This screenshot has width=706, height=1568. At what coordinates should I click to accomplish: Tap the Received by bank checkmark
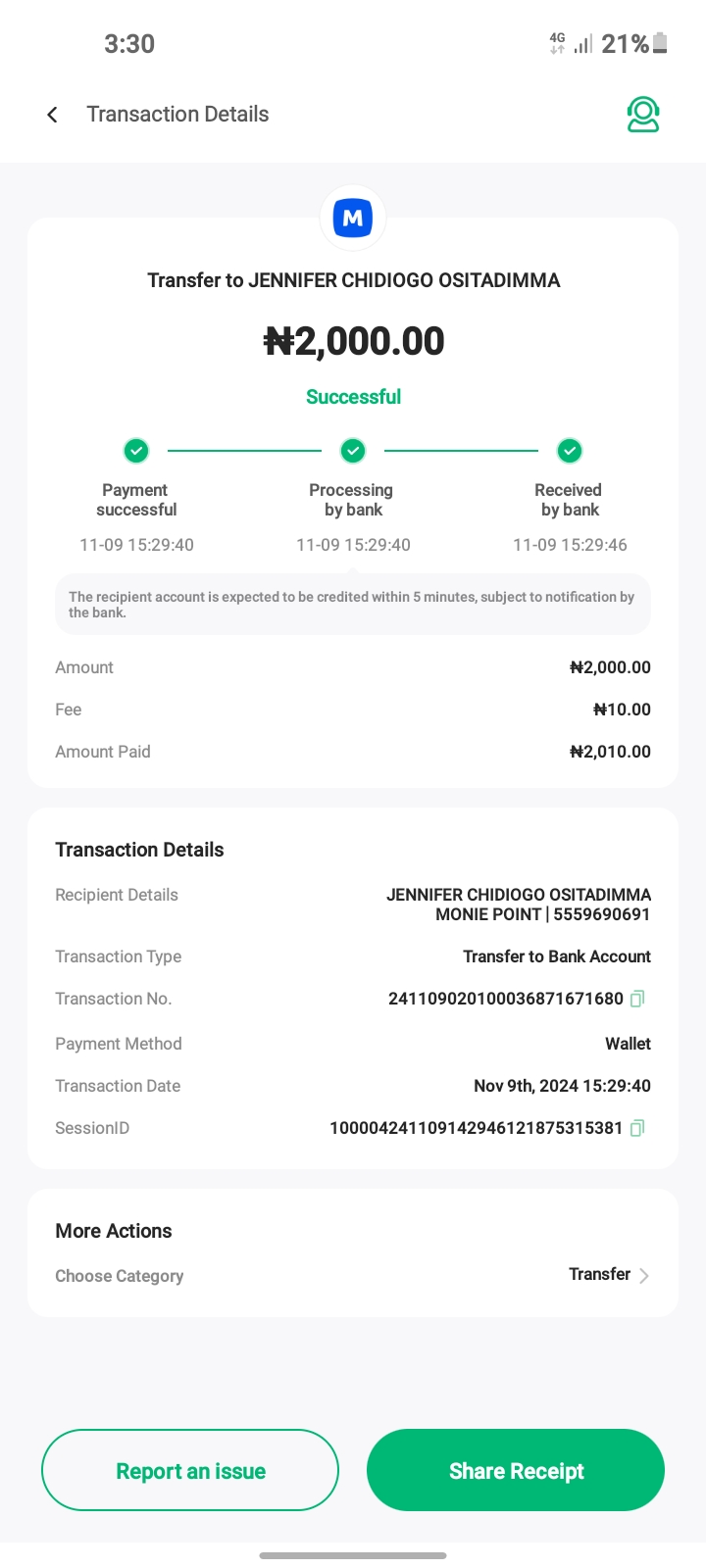570,451
